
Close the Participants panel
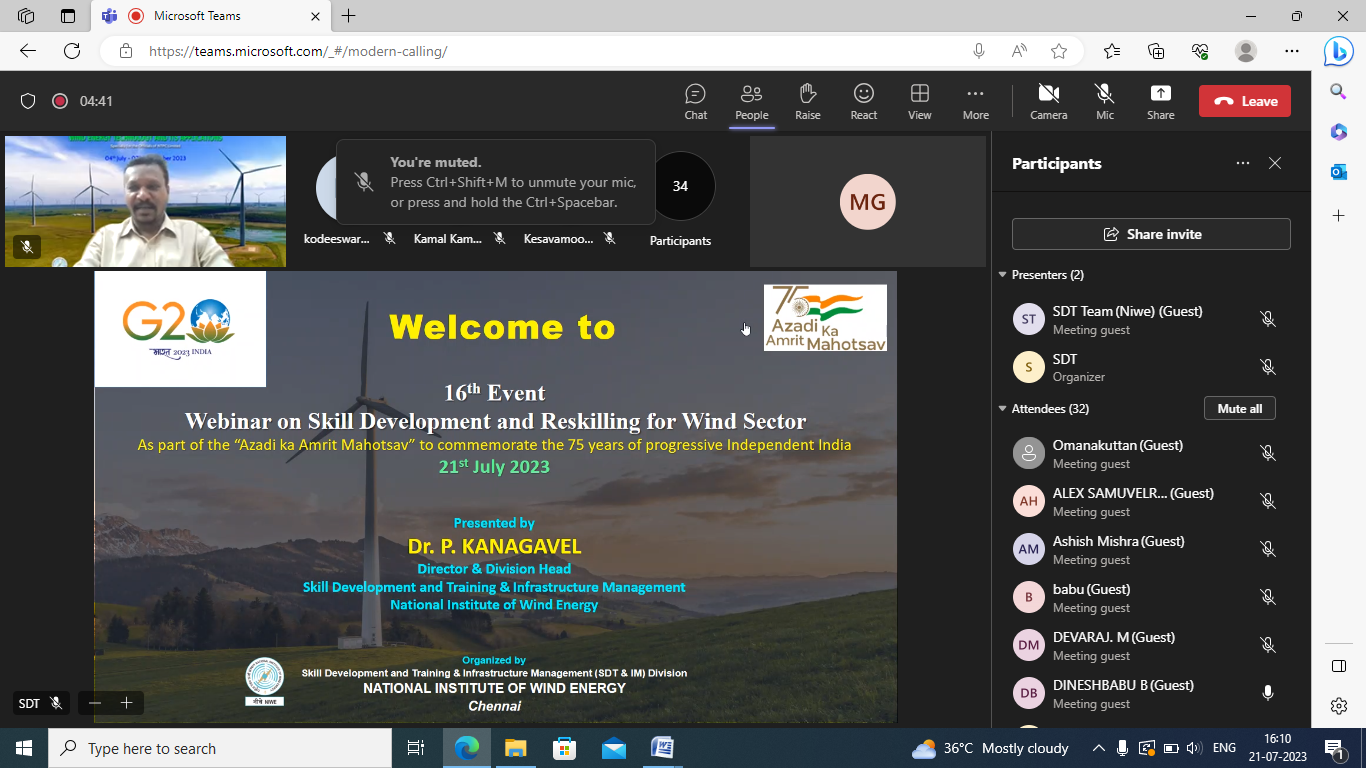tap(1275, 163)
